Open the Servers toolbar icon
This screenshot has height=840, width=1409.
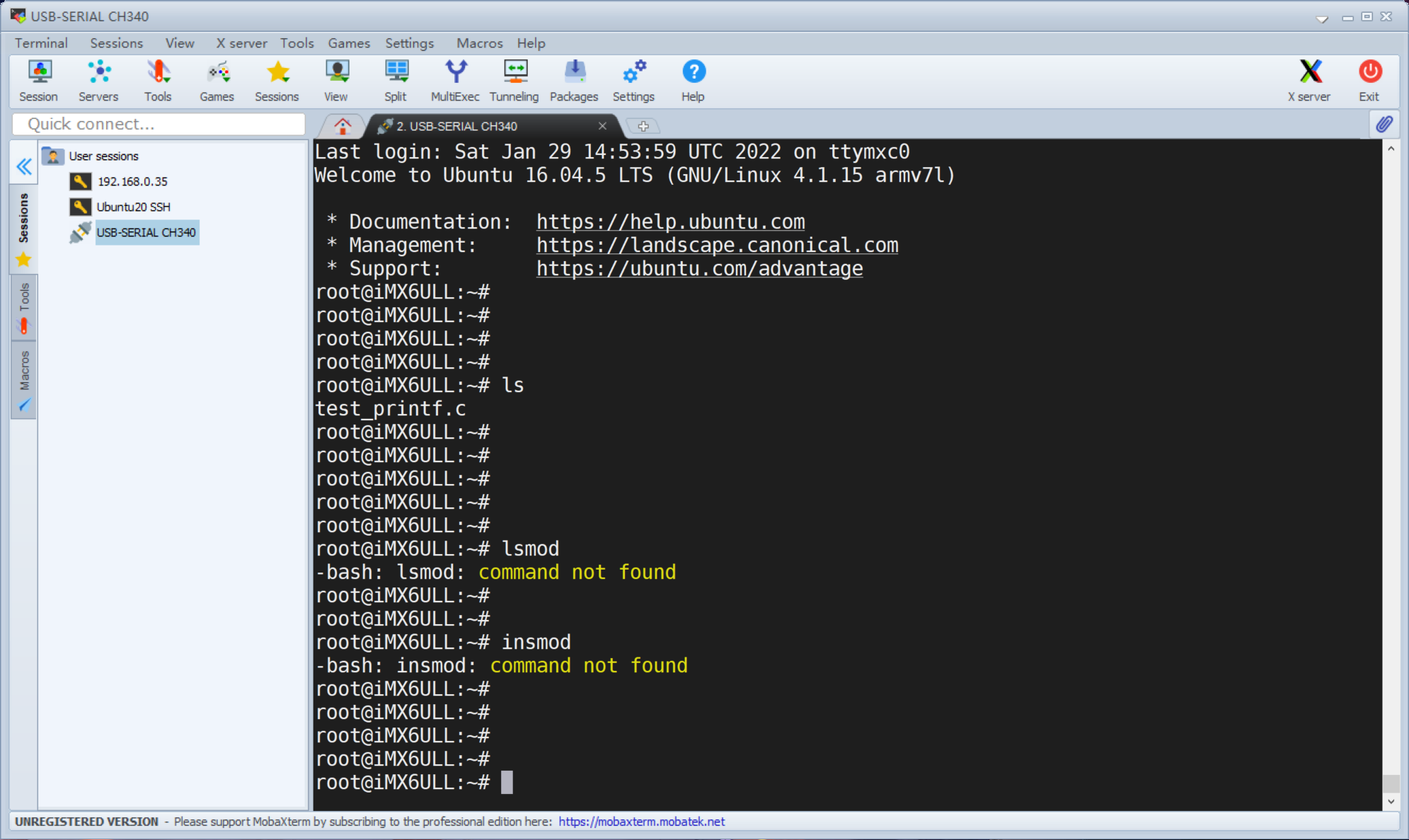[x=98, y=81]
